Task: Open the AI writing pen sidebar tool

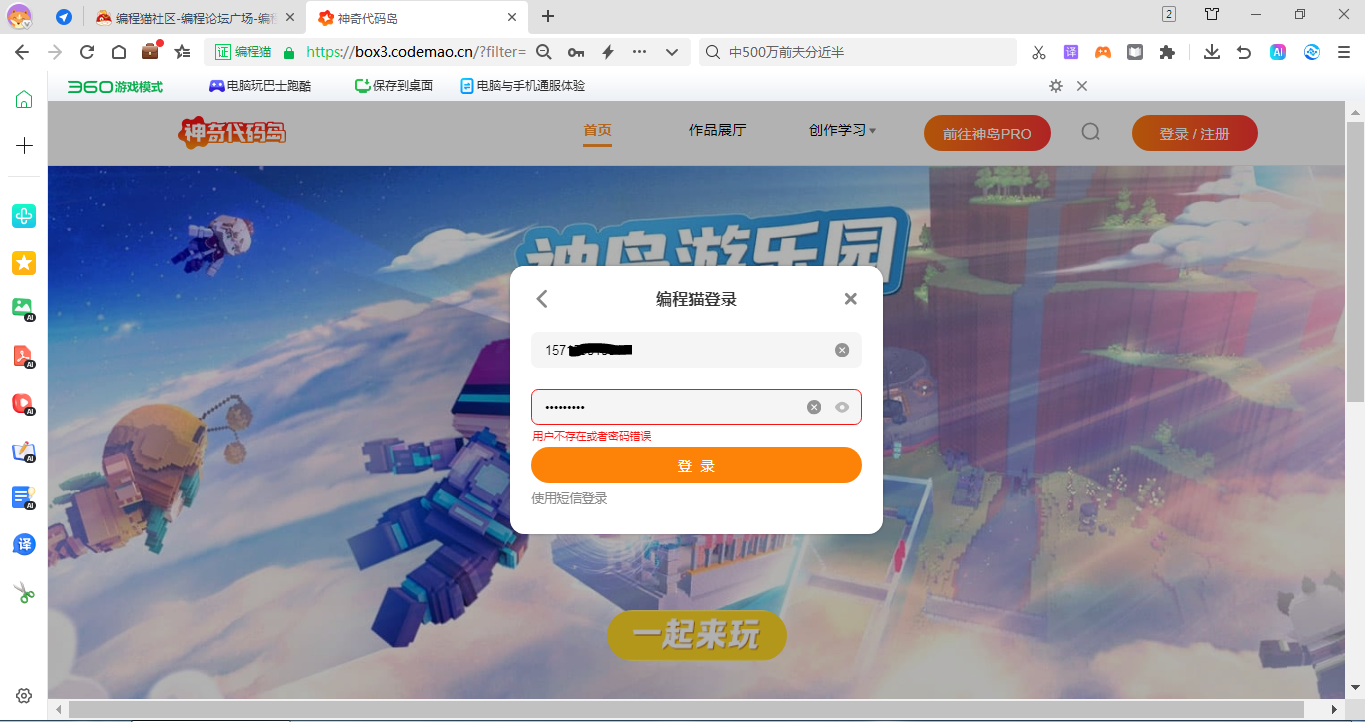Action: tap(24, 451)
